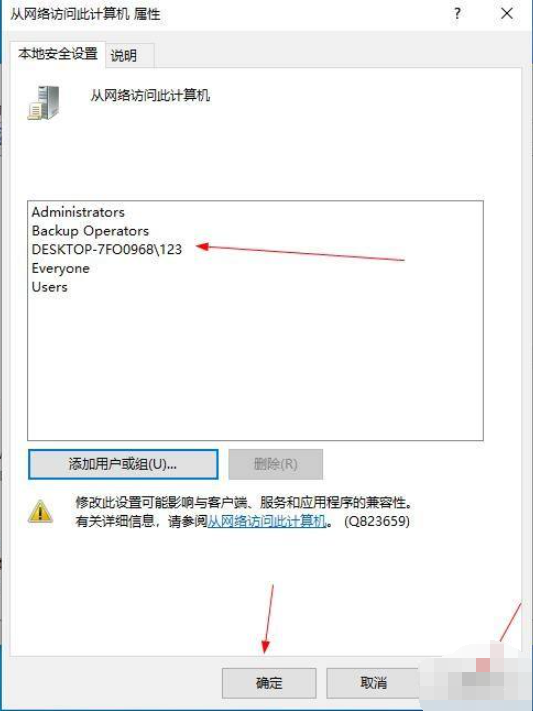The height and width of the screenshot is (711, 533).
Task: Select the Everyone entry
Action: [60, 268]
